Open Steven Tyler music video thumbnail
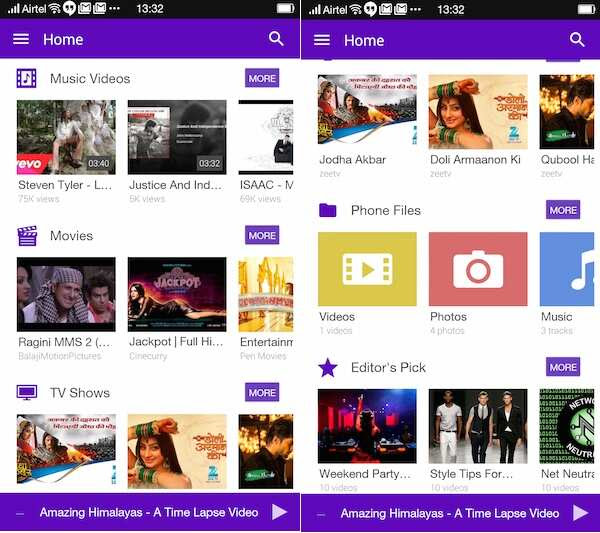This screenshot has width=600, height=533. [x=66, y=137]
